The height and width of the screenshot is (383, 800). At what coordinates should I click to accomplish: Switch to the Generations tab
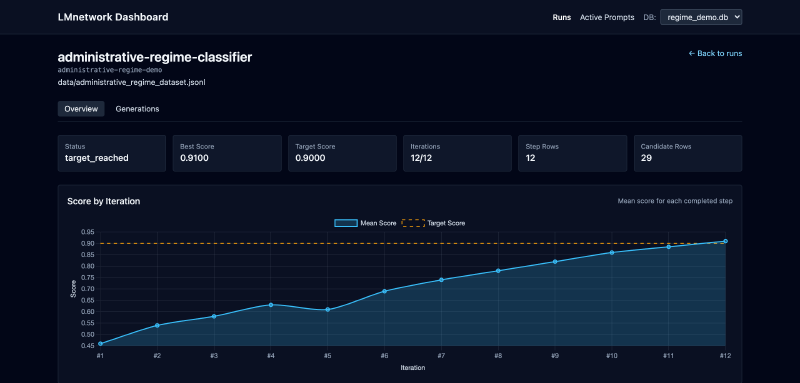pyautogui.click(x=137, y=109)
